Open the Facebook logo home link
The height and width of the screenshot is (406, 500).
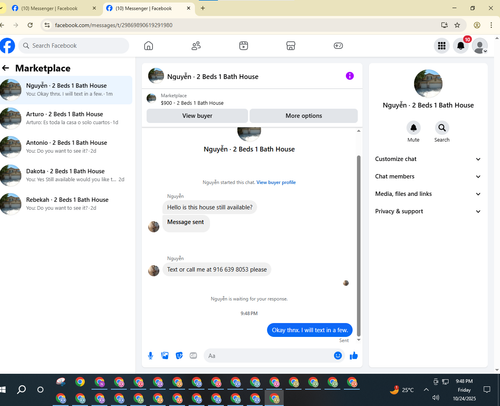coord(7,46)
